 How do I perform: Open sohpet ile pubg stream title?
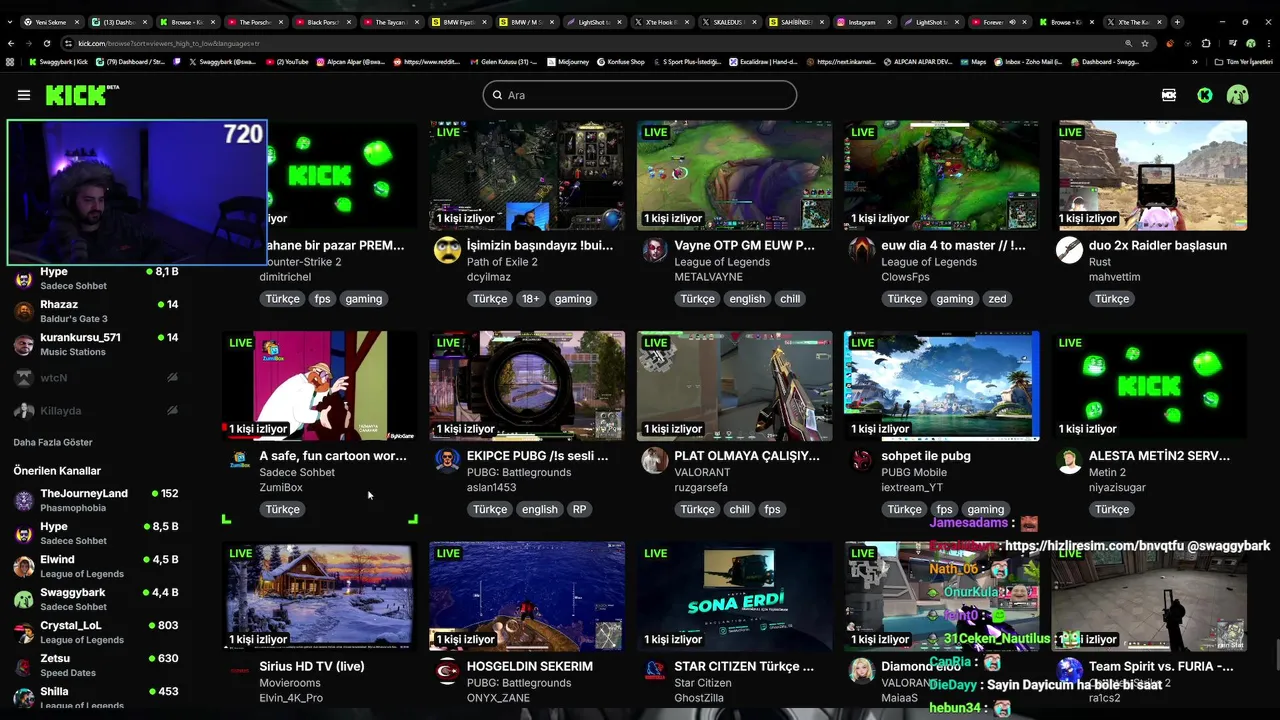[x=926, y=456]
